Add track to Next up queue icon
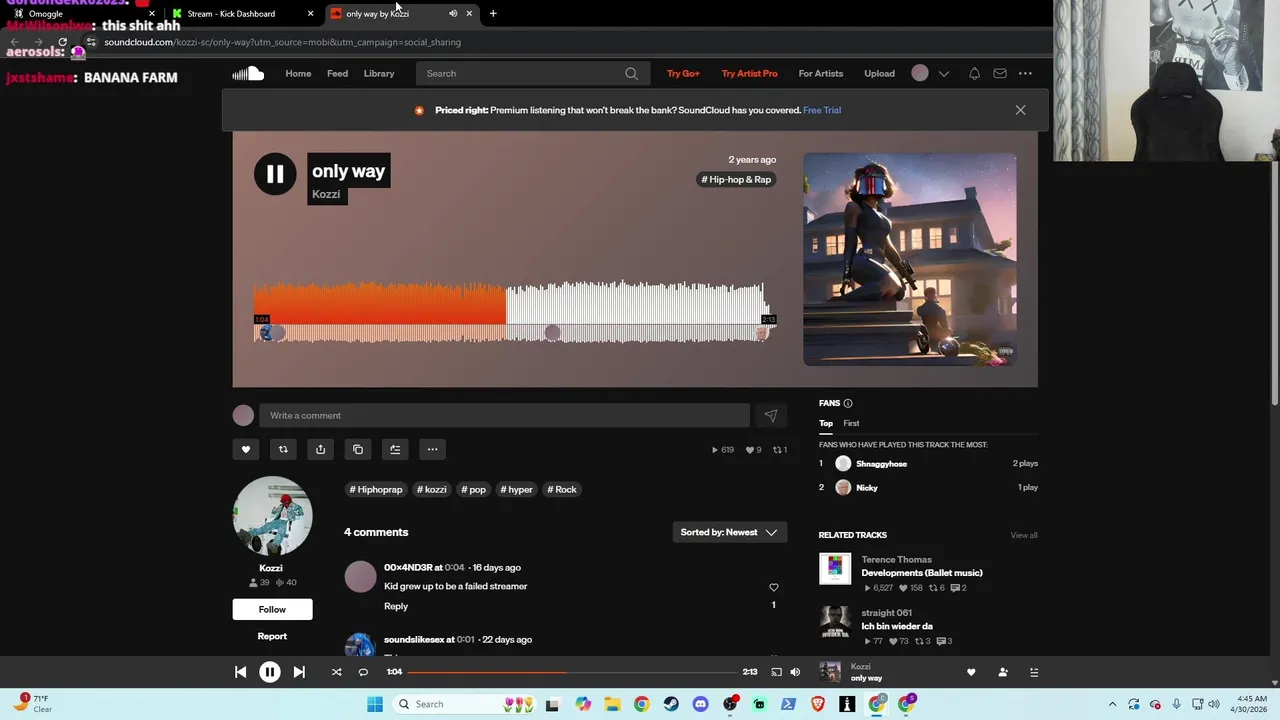 coord(395,449)
